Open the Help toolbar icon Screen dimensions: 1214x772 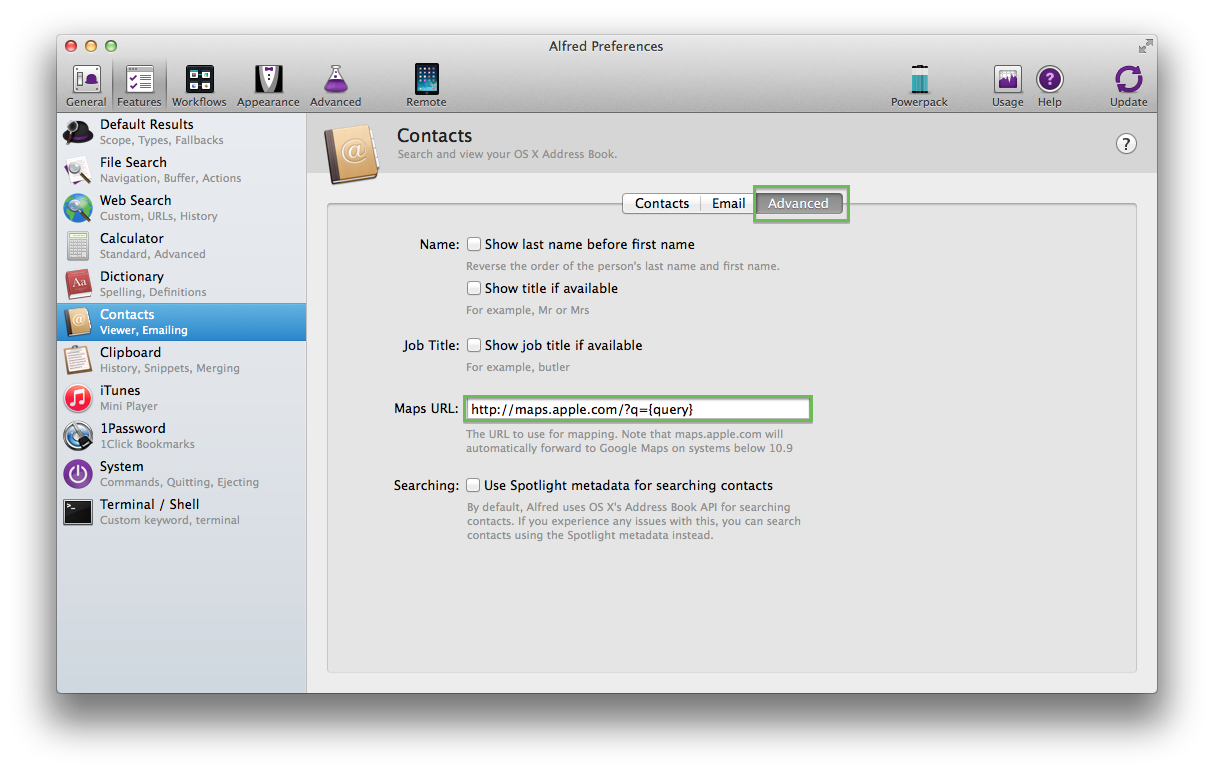(1049, 79)
